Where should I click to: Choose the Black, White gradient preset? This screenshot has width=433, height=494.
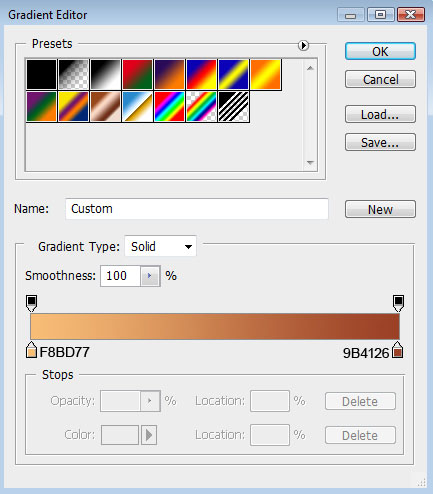click(105, 74)
